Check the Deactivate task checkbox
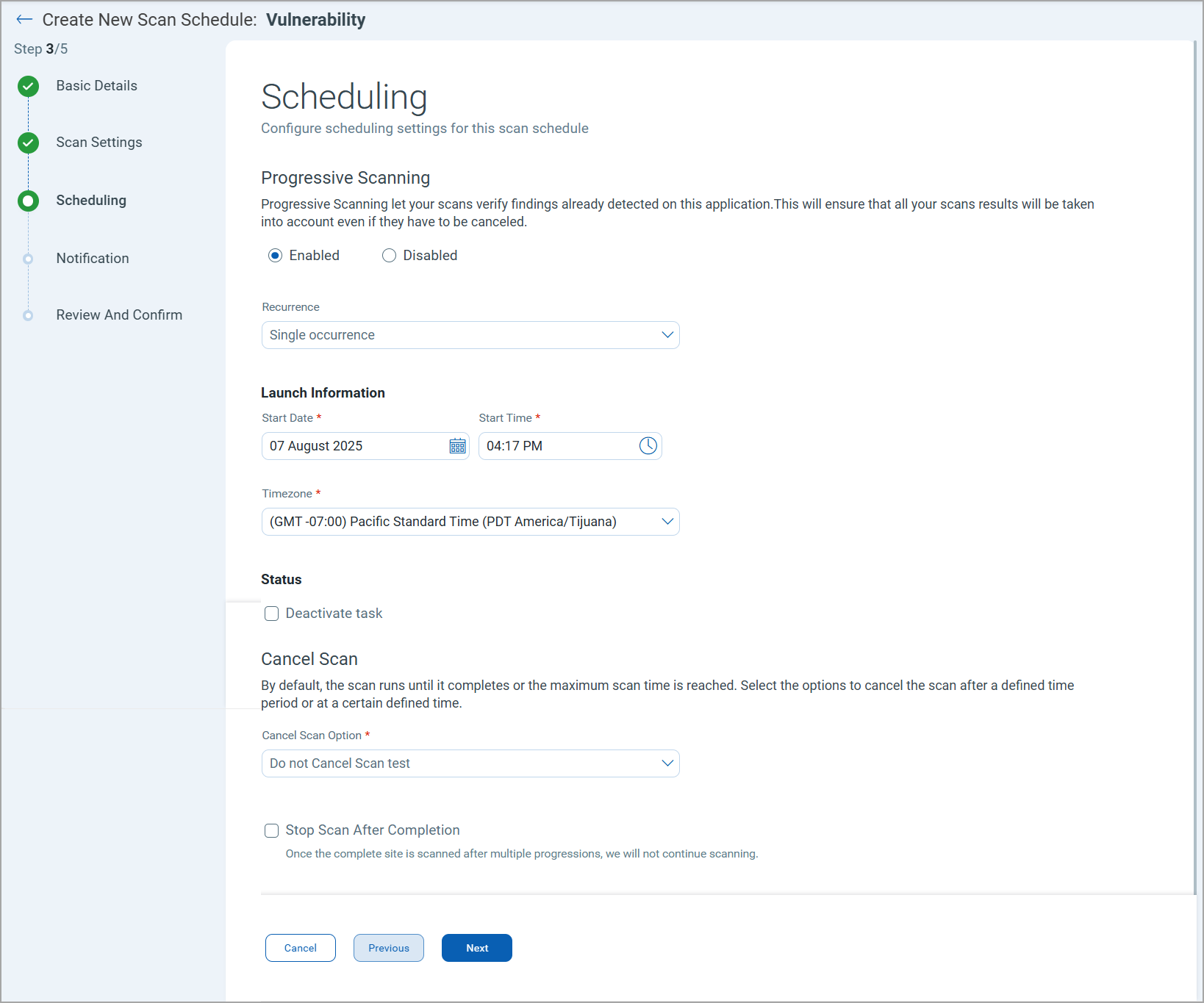 coord(272,614)
